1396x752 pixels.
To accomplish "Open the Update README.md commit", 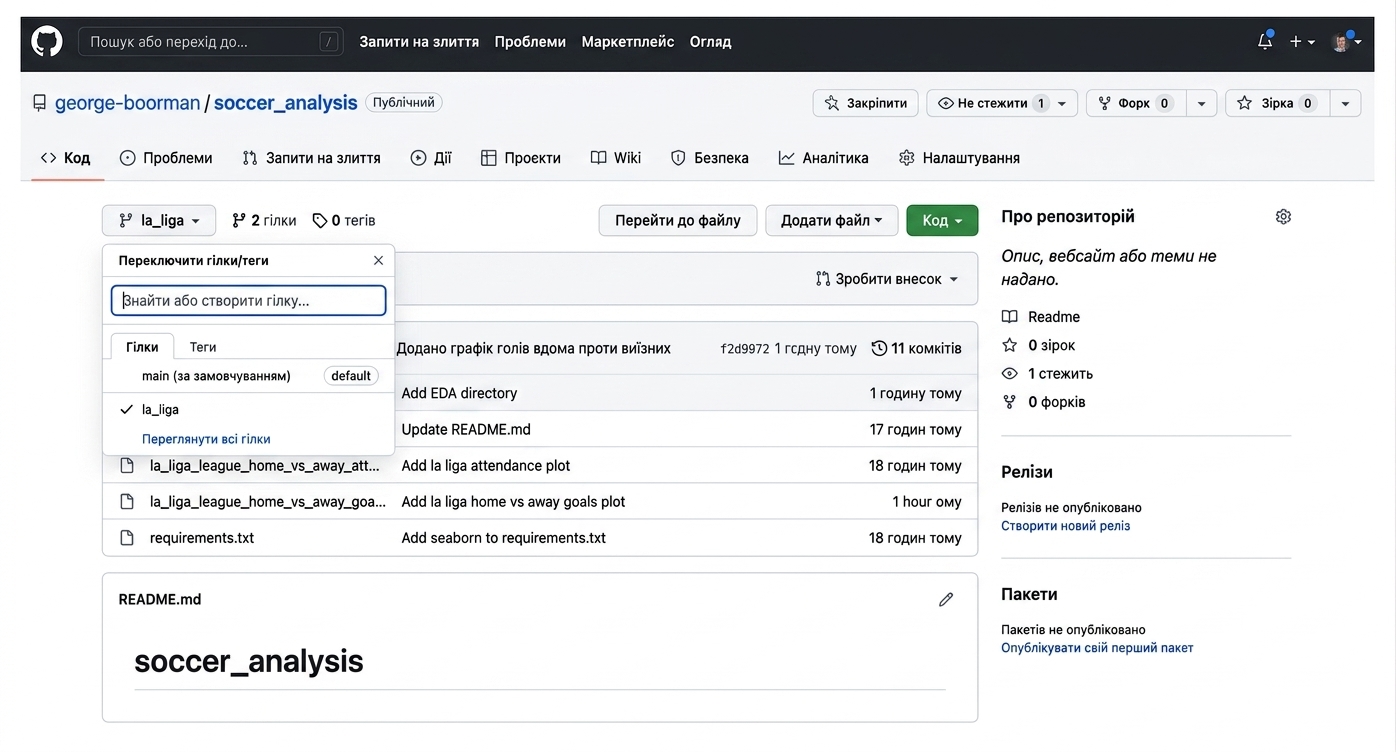I will pyautogui.click(x=466, y=429).
